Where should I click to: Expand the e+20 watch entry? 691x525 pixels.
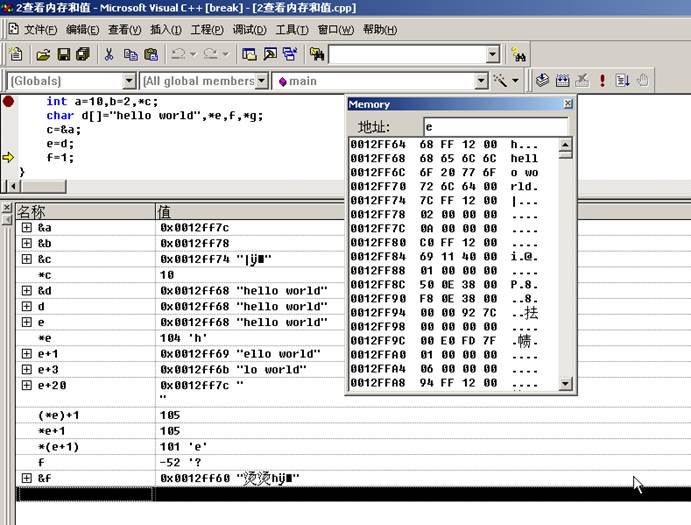click(x=26, y=385)
